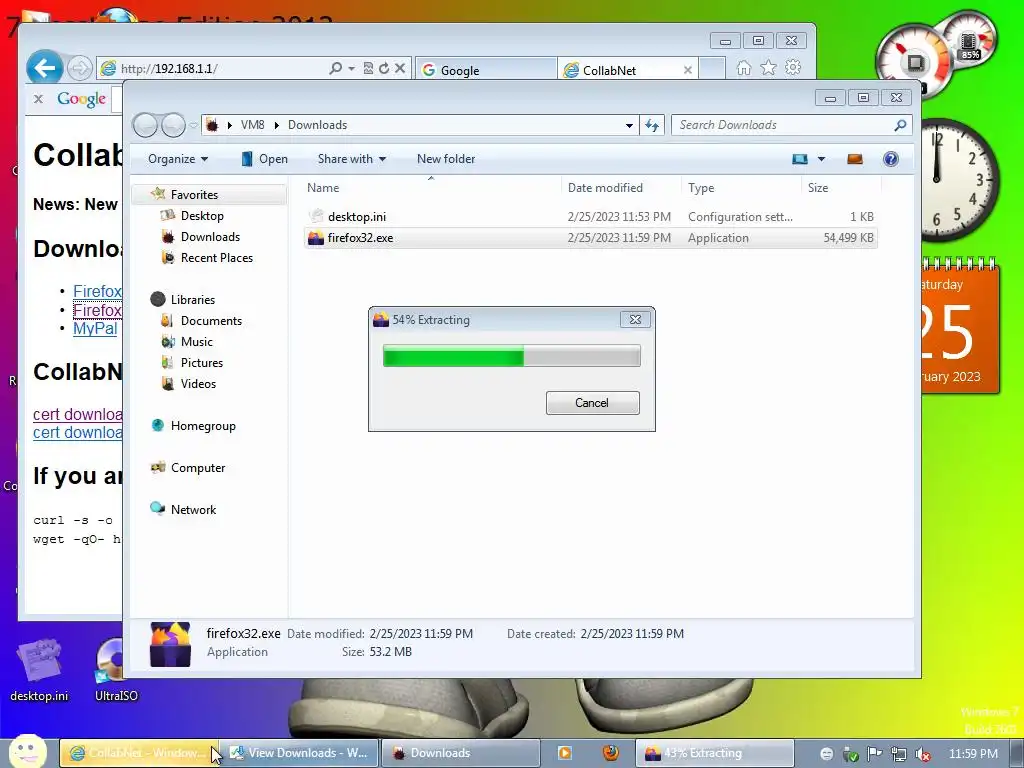This screenshot has width=1024, height=768.
Task: Select Homegroup in the navigation pane
Action: 203,426
